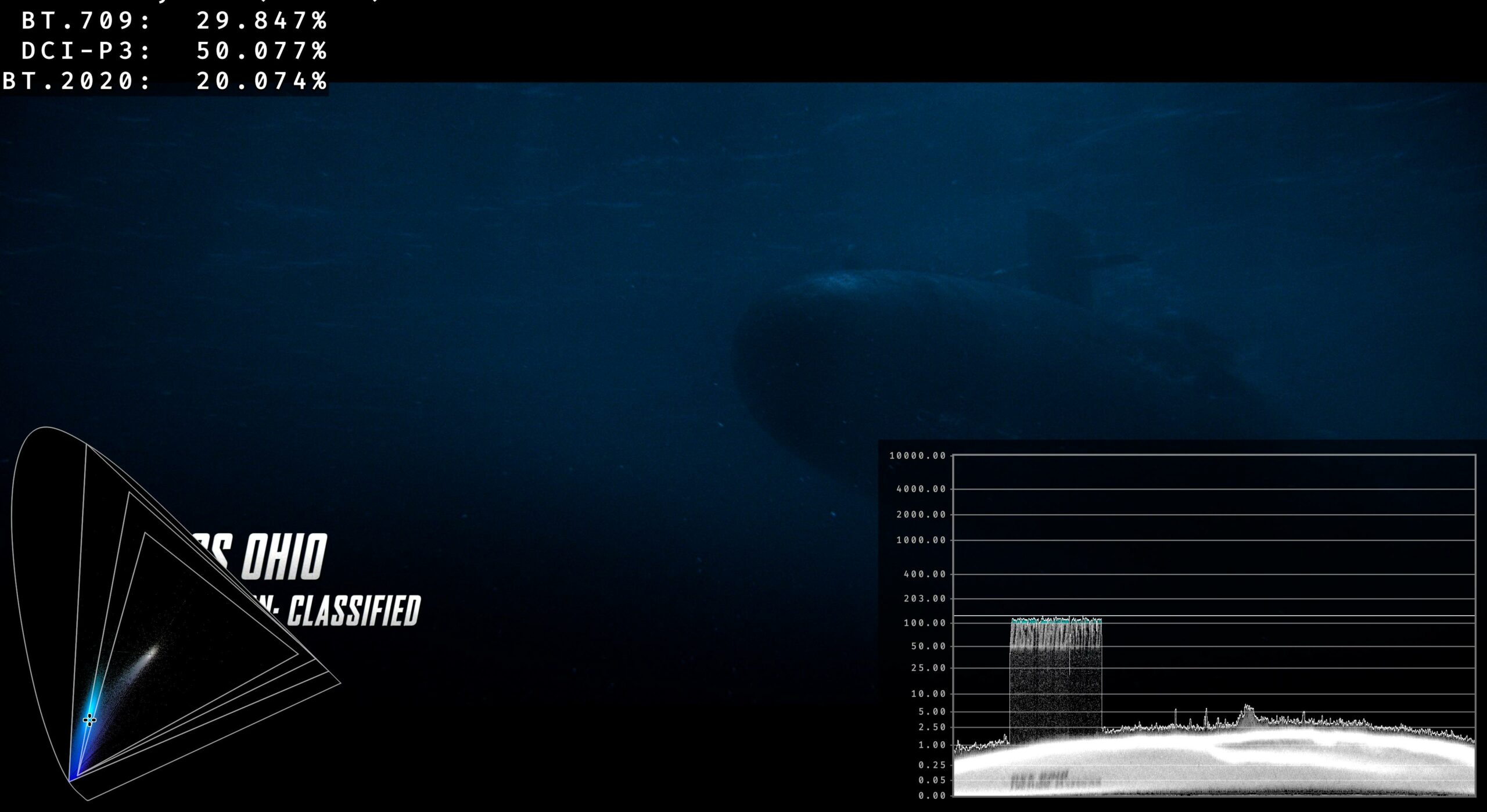Click the top apex of the spectral locus curve
Viewport: 1487px width, 812px height.
[x=45, y=428]
